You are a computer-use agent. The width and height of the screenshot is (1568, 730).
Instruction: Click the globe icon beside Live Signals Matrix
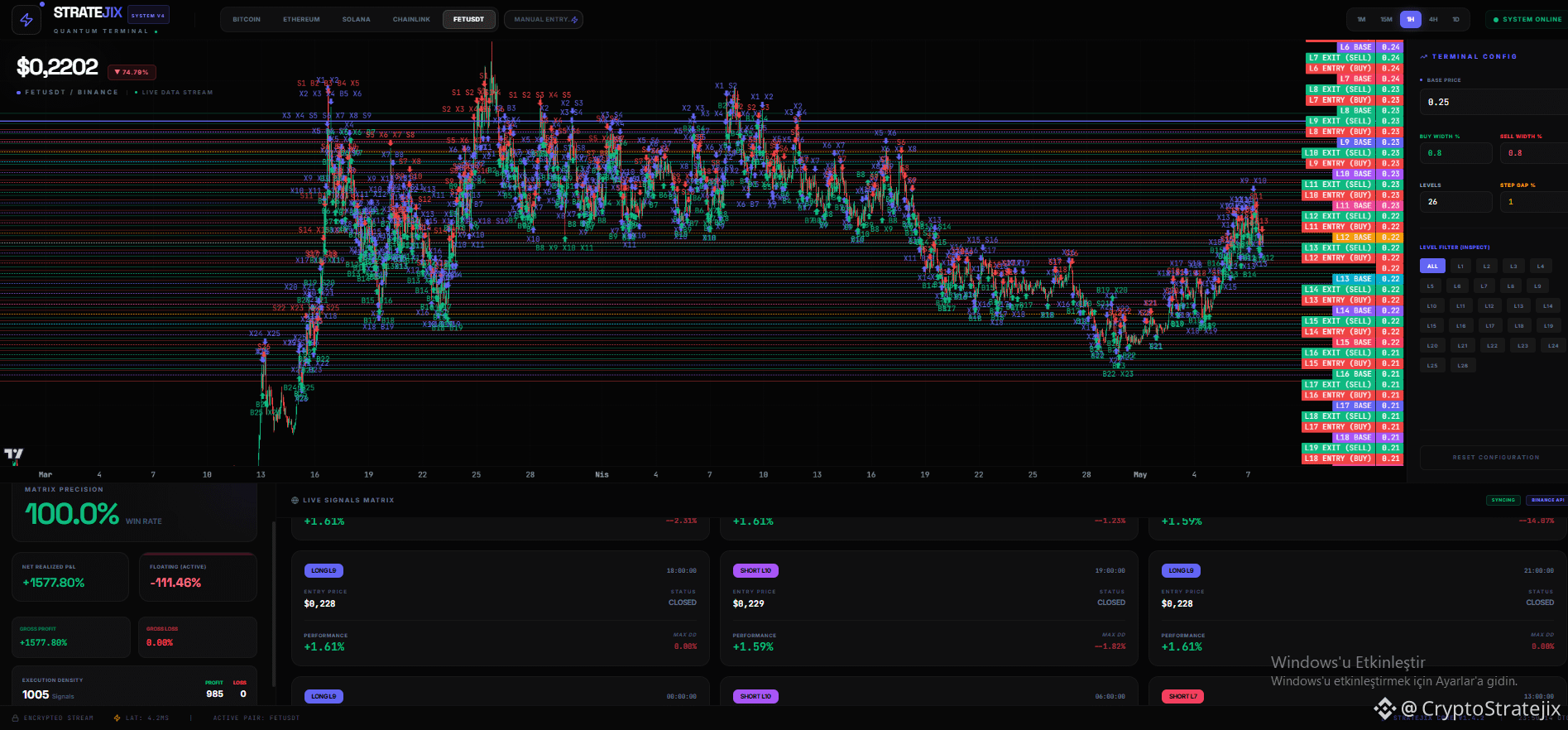[295, 500]
